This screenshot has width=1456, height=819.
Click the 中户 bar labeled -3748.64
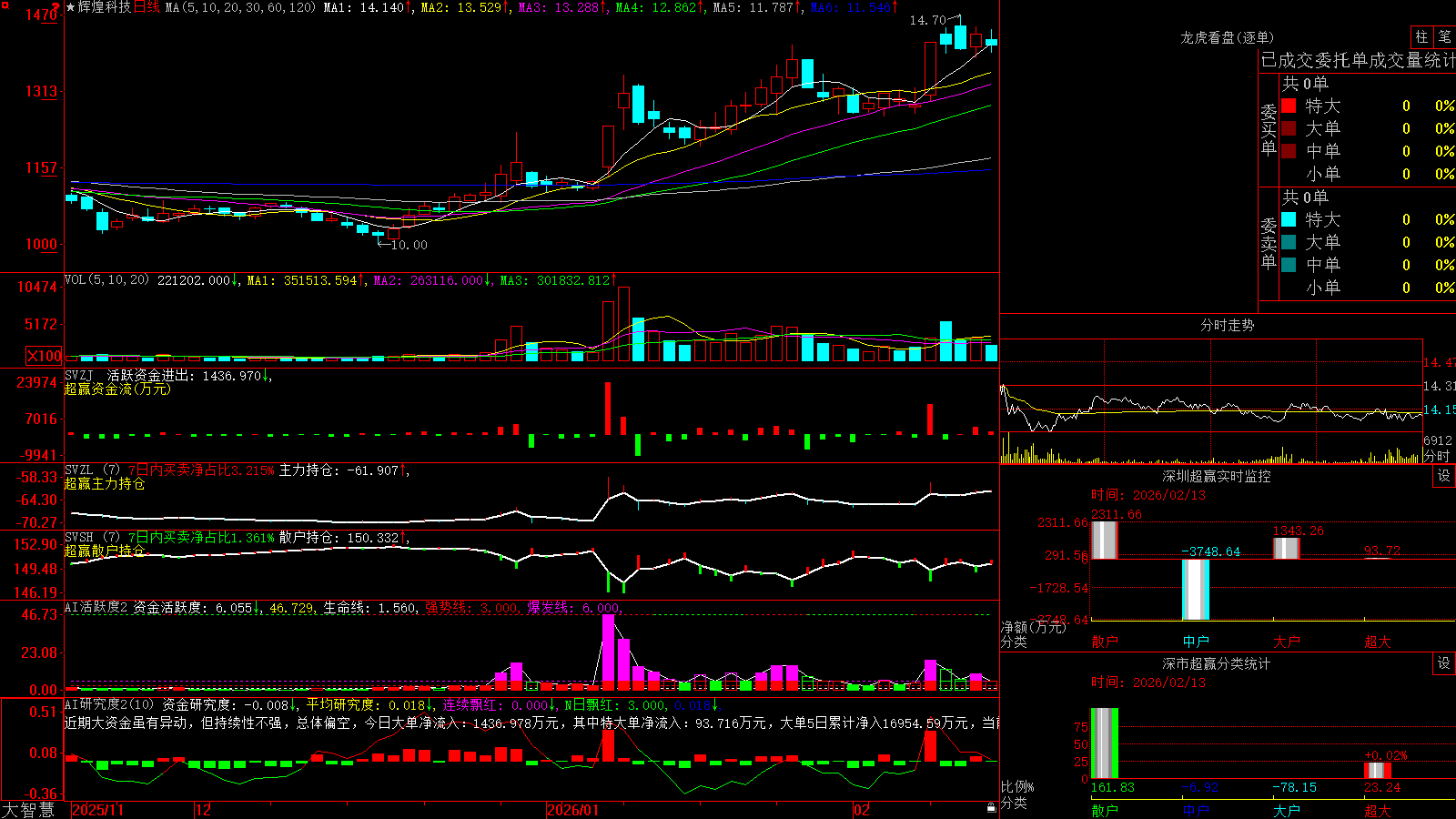[x=1196, y=590]
